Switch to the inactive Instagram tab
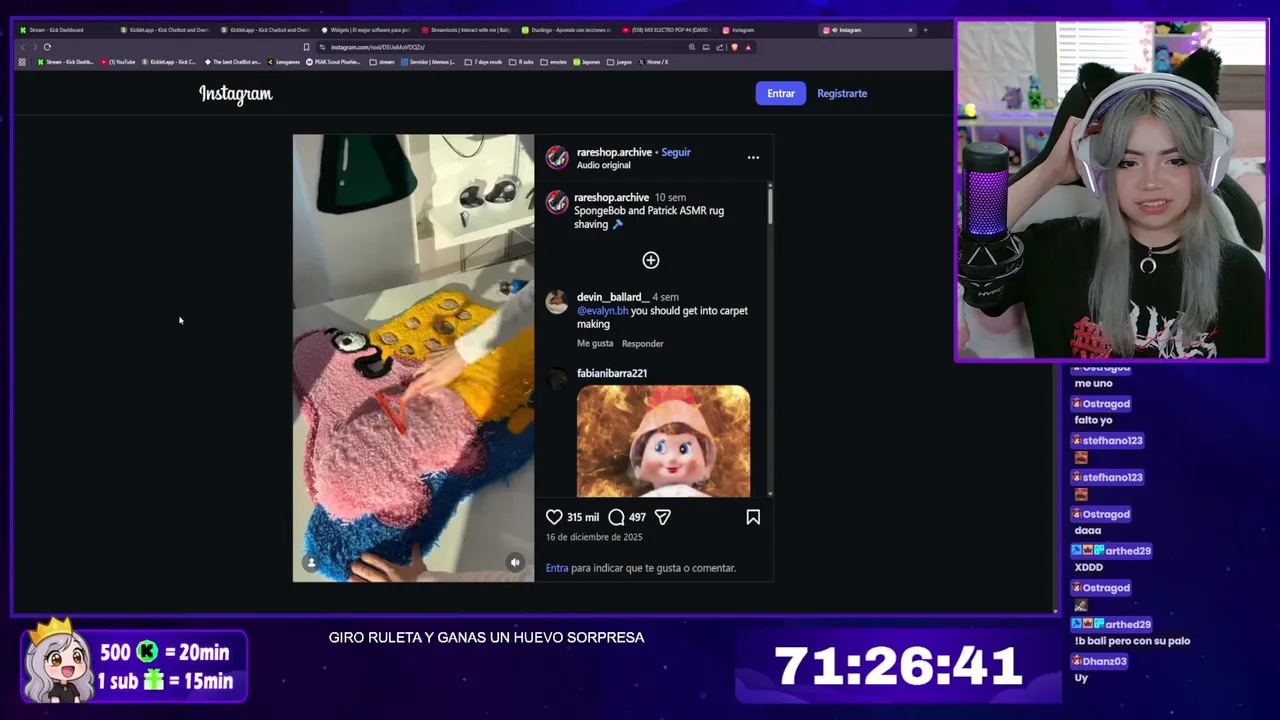The width and height of the screenshot is (1280, 720). [765, 30]
